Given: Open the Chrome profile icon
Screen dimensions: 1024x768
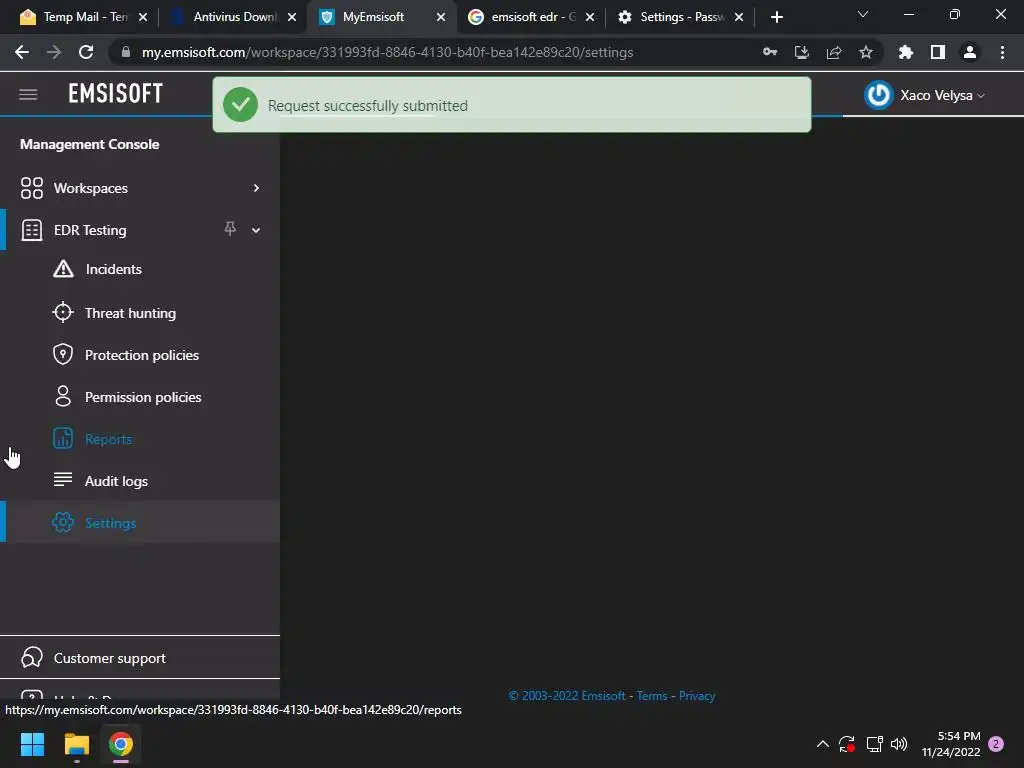Looking at the screenshot, I should (970, 52).
